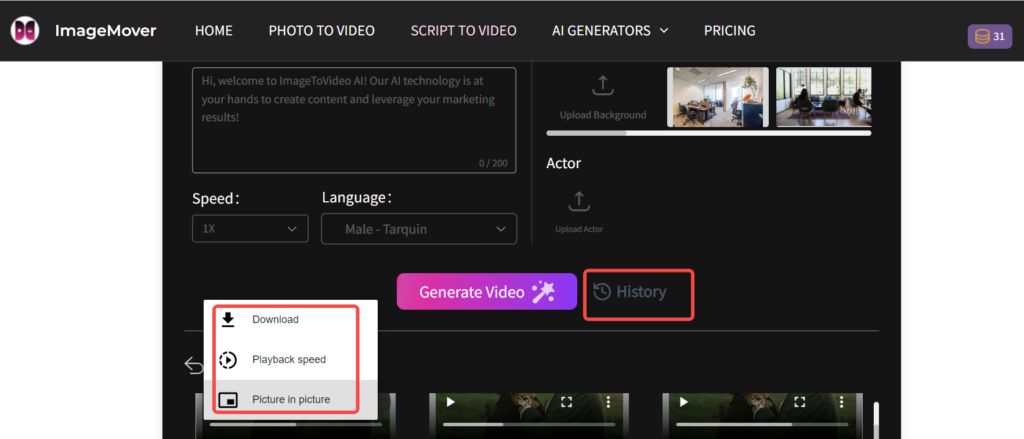Play the middle video thumbnail

click(450, 402)
